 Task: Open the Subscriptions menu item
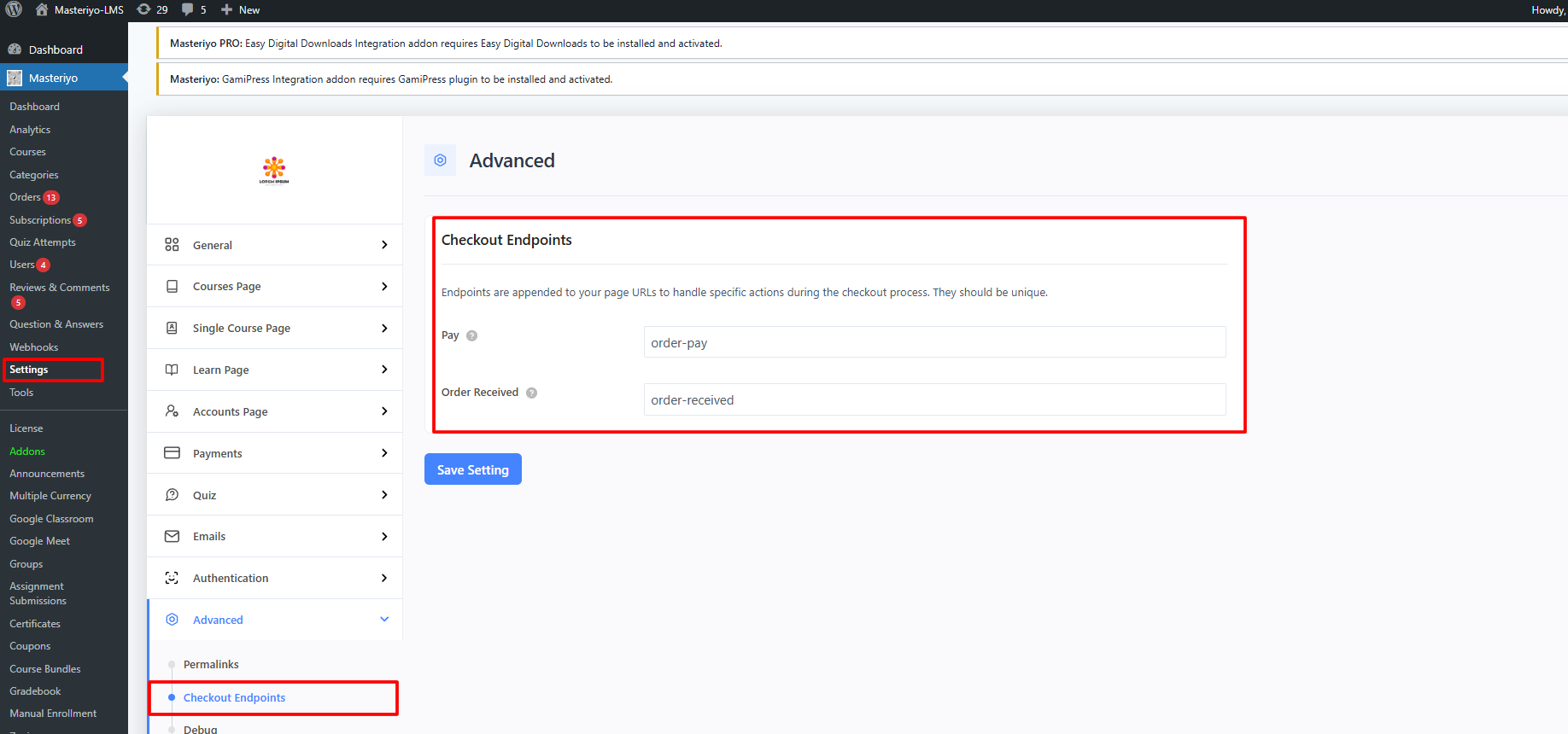pos(40,220)
